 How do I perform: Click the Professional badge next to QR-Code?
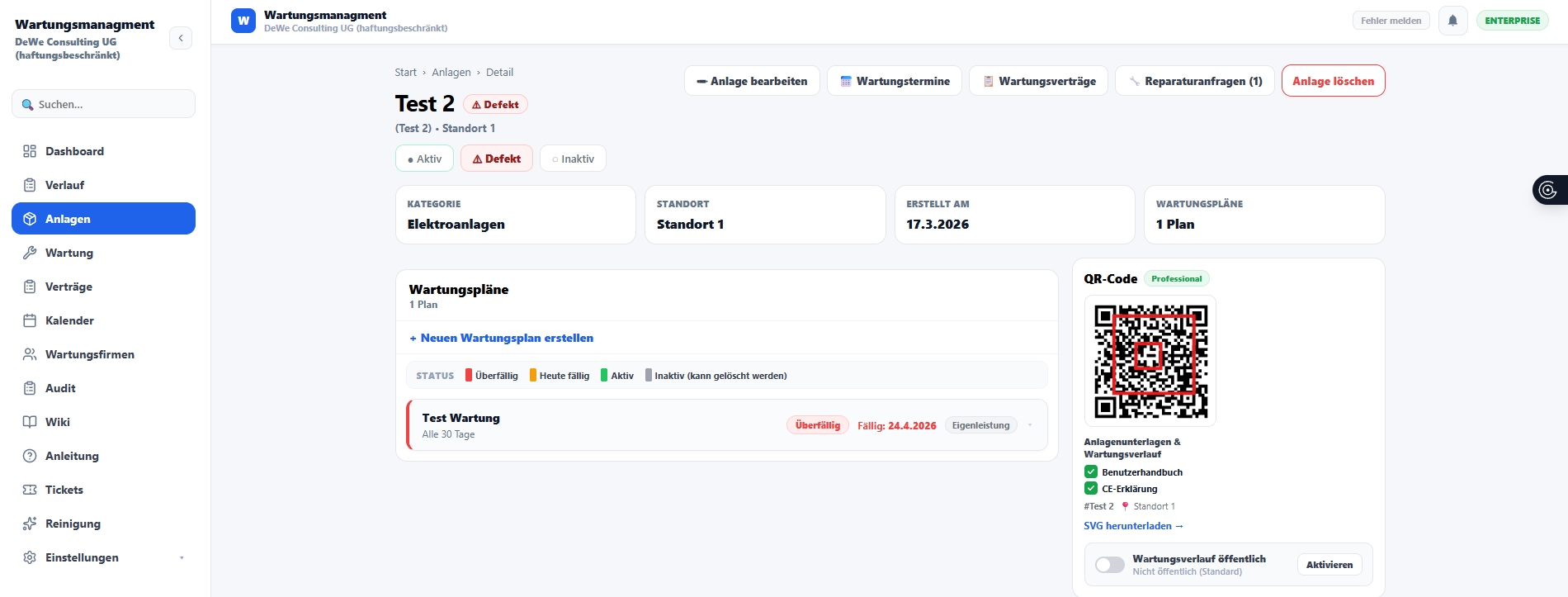click(x=1176, y=279)
